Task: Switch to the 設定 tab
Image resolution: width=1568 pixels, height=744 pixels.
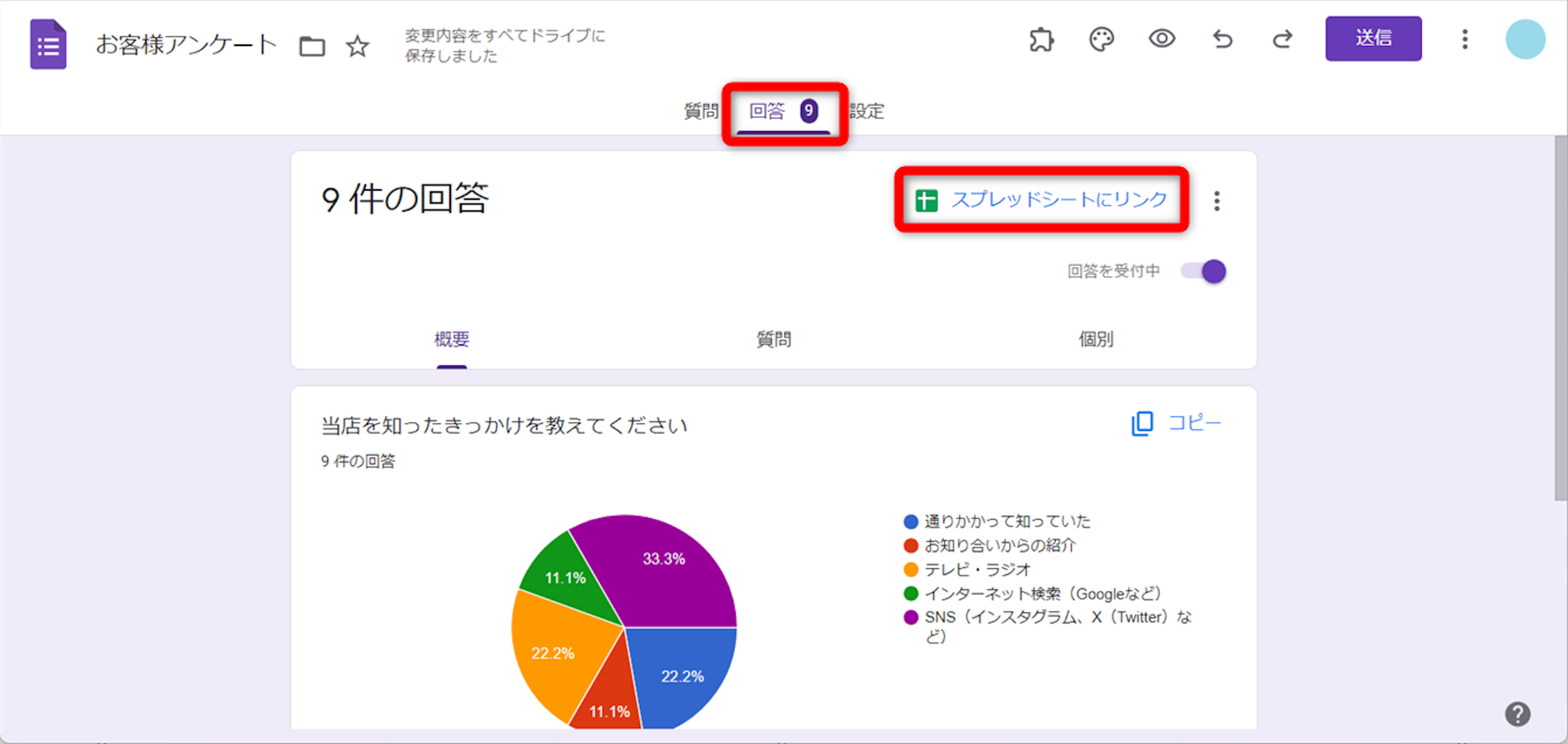Action: pos(867,112)
